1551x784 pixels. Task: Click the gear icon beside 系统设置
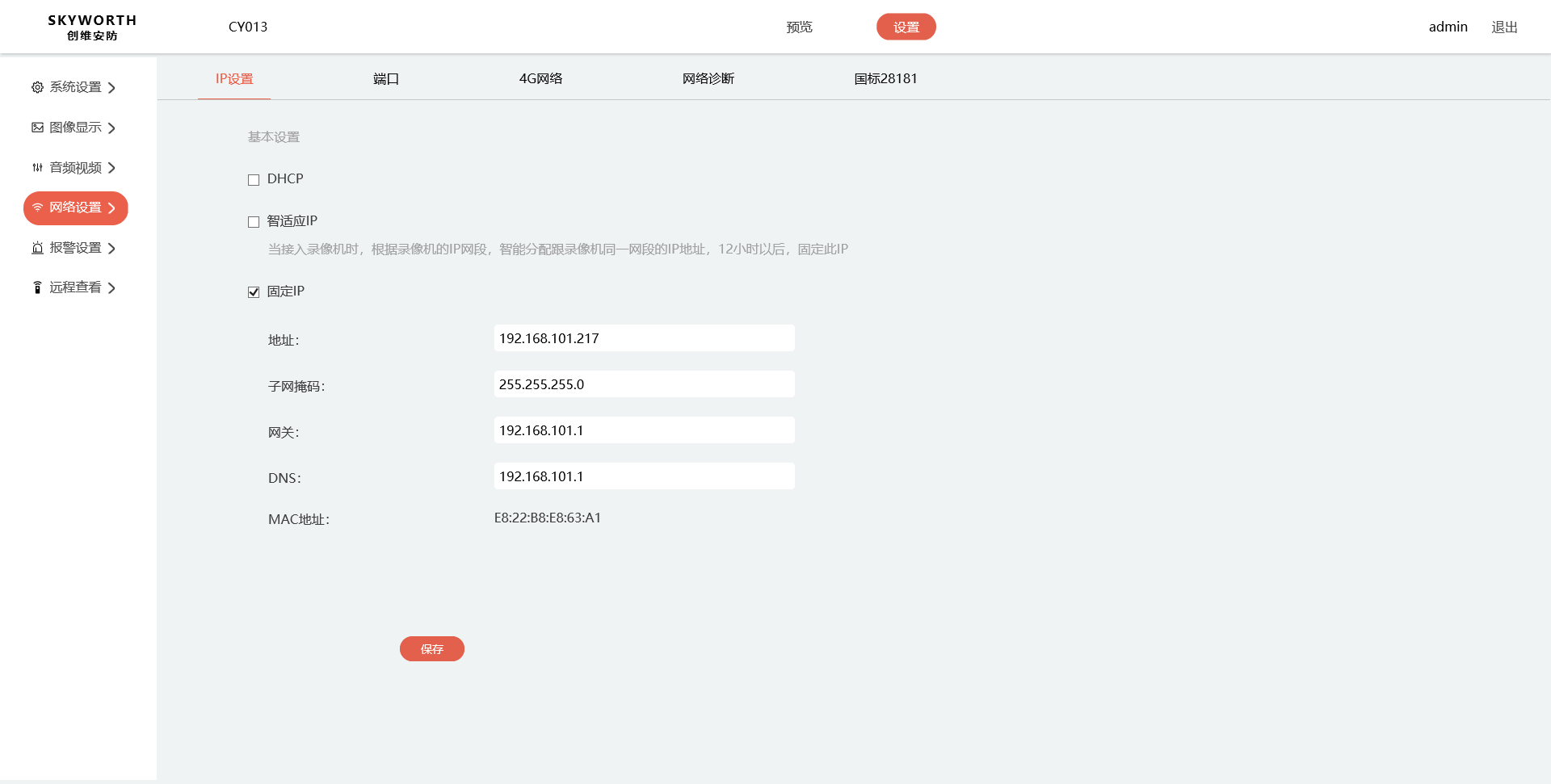(37, 87)
